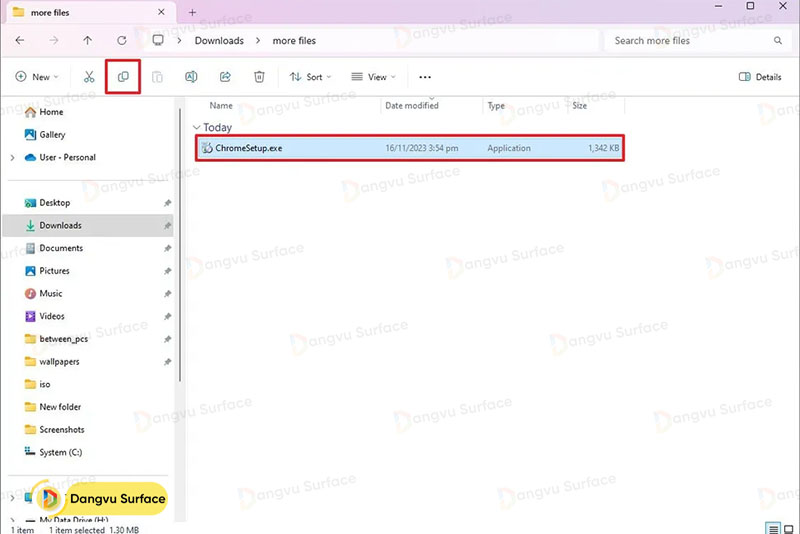
Task: Sort by the Type column header
Action: click(x=496, y=106)
